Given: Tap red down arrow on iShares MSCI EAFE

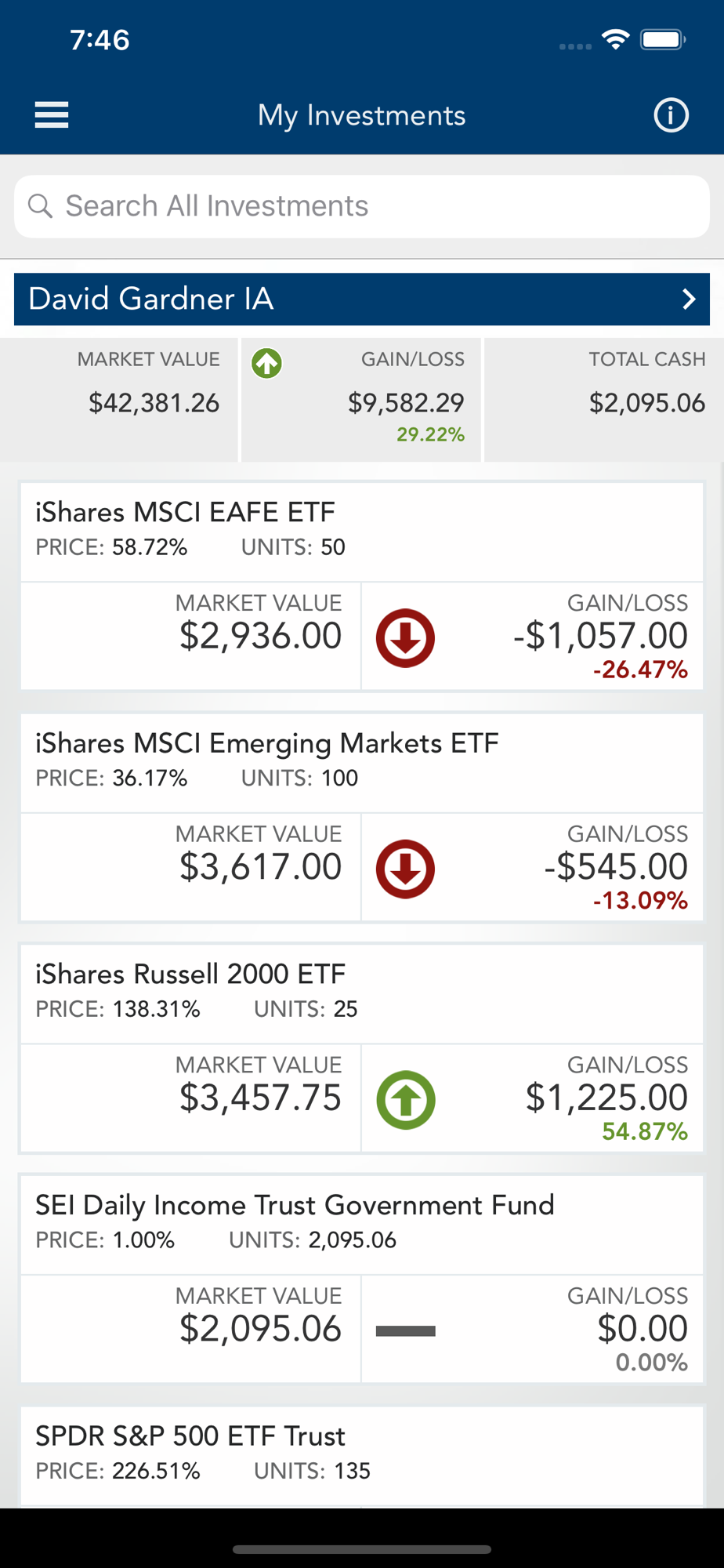Looking at the screenshot, I should click(x=405, y=638).
